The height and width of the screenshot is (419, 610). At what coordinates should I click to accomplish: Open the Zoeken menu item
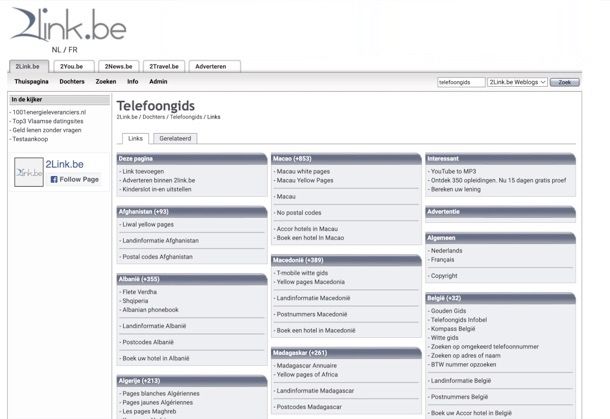tap(106, 82)
